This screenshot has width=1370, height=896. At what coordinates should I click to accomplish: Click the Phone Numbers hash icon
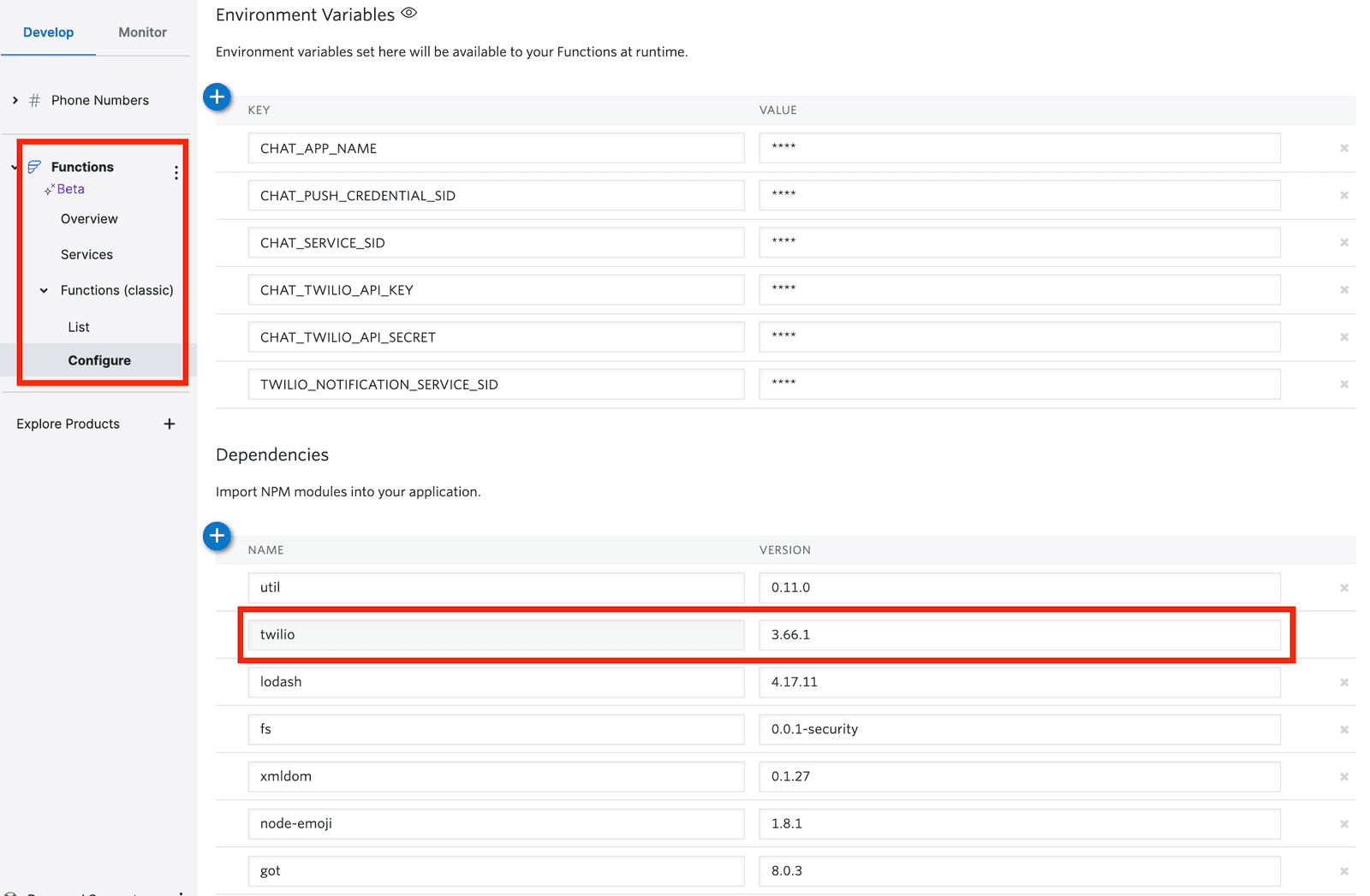pos(33,99)
